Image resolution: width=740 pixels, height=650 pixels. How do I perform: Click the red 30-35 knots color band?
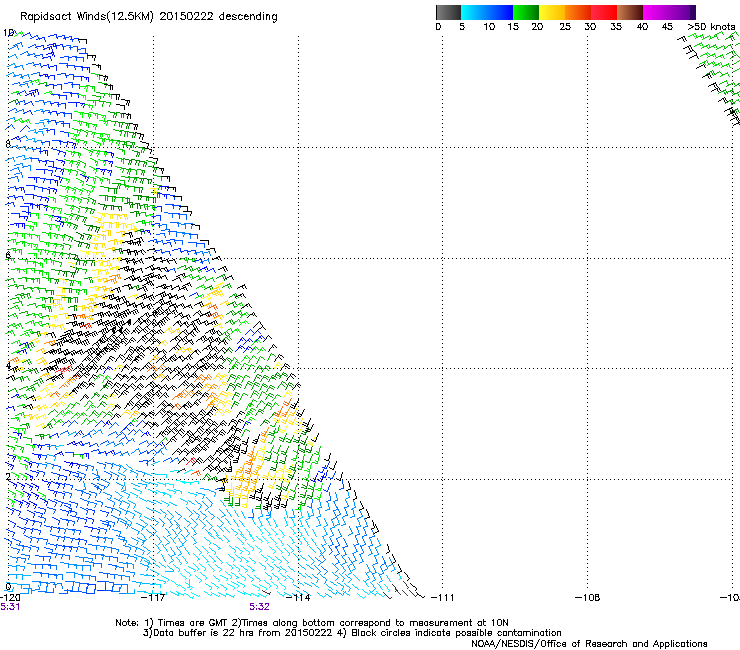tap(604, 12)
